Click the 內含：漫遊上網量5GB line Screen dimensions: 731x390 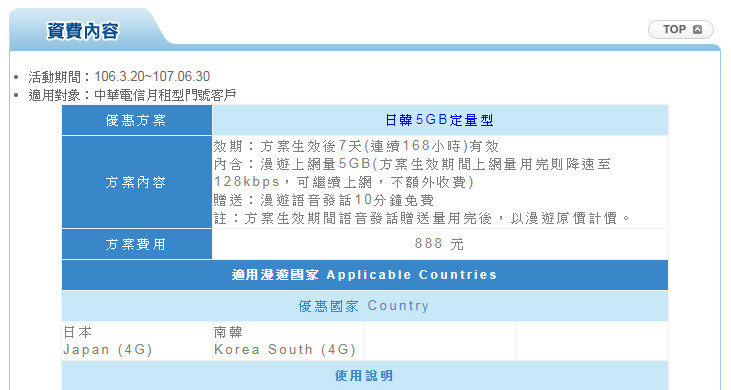coord(412,164)
